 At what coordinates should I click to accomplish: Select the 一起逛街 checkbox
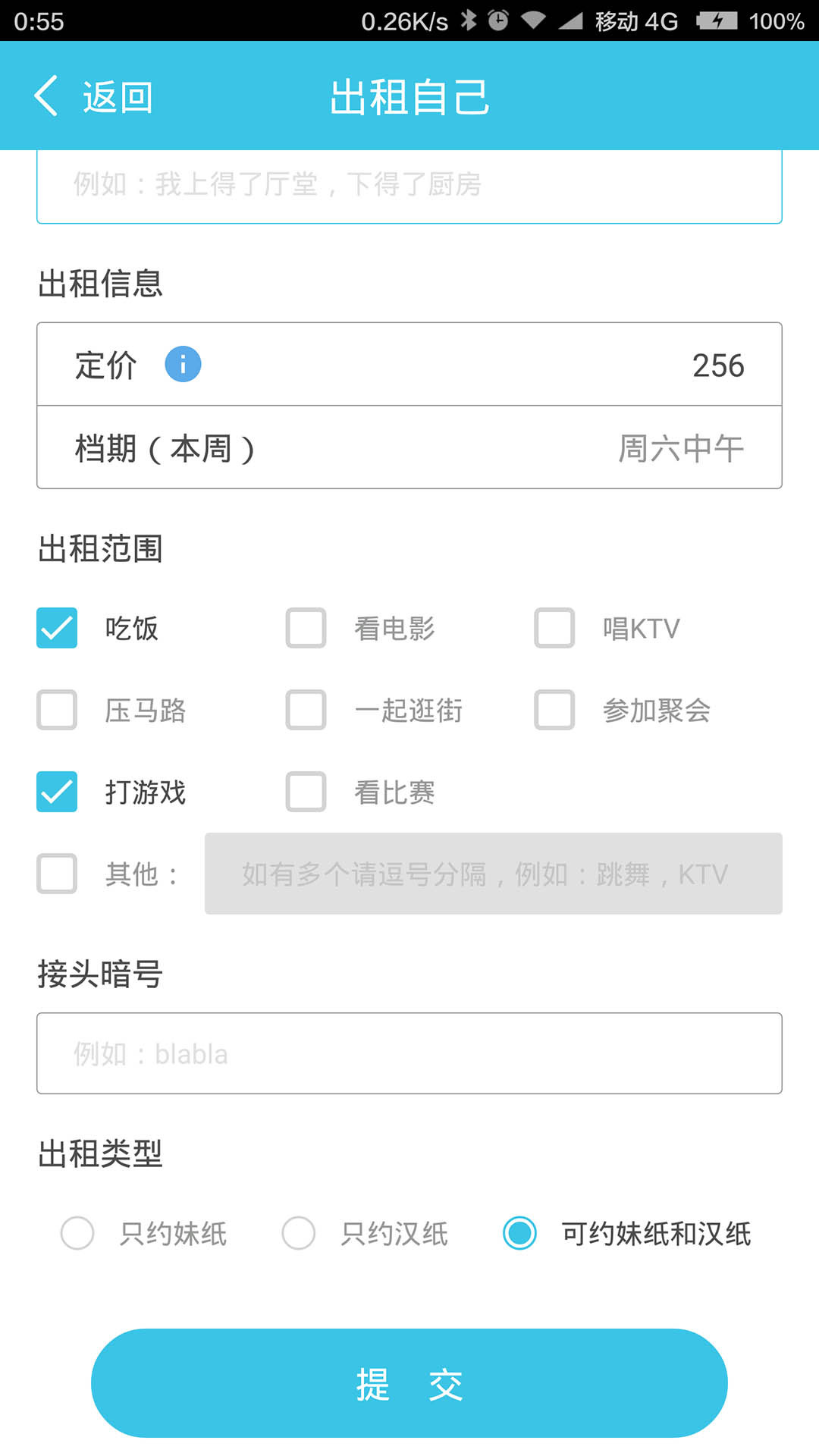pyautogui.click(x=306, y=710)
